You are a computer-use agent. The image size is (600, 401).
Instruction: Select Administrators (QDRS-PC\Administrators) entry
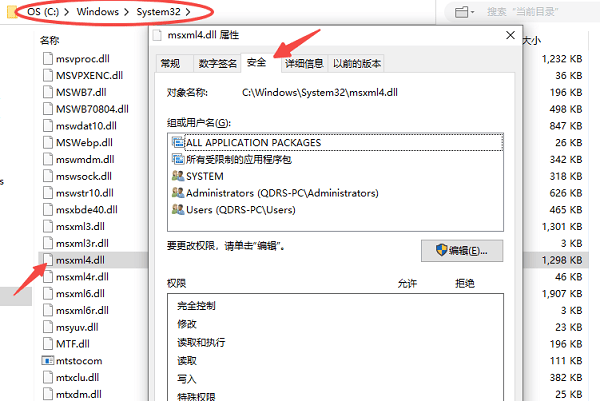(x=336, y=193)
